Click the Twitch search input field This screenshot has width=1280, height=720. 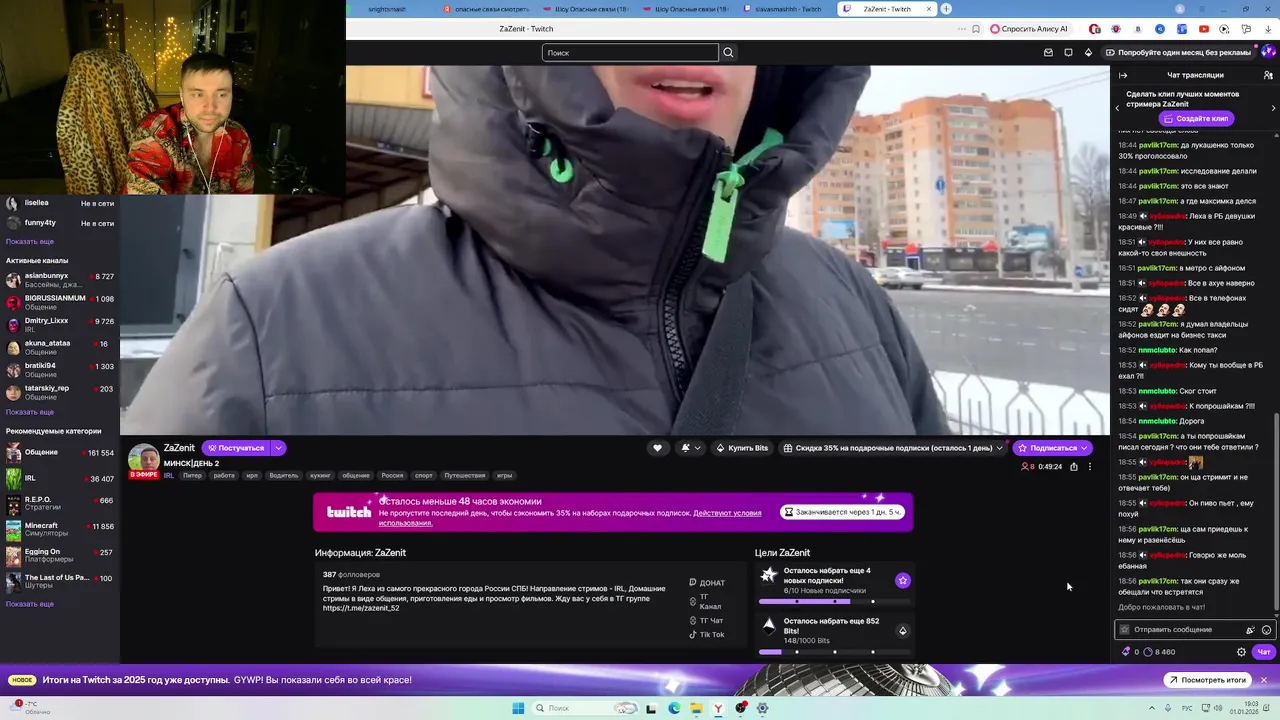tap(630, 53)
